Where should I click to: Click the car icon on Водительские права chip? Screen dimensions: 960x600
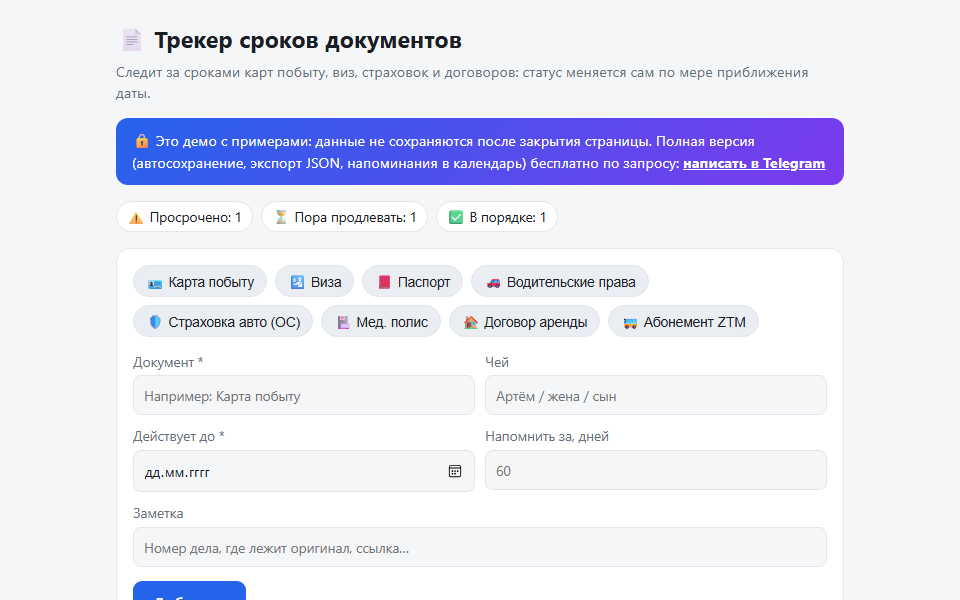tap(493, 282)
